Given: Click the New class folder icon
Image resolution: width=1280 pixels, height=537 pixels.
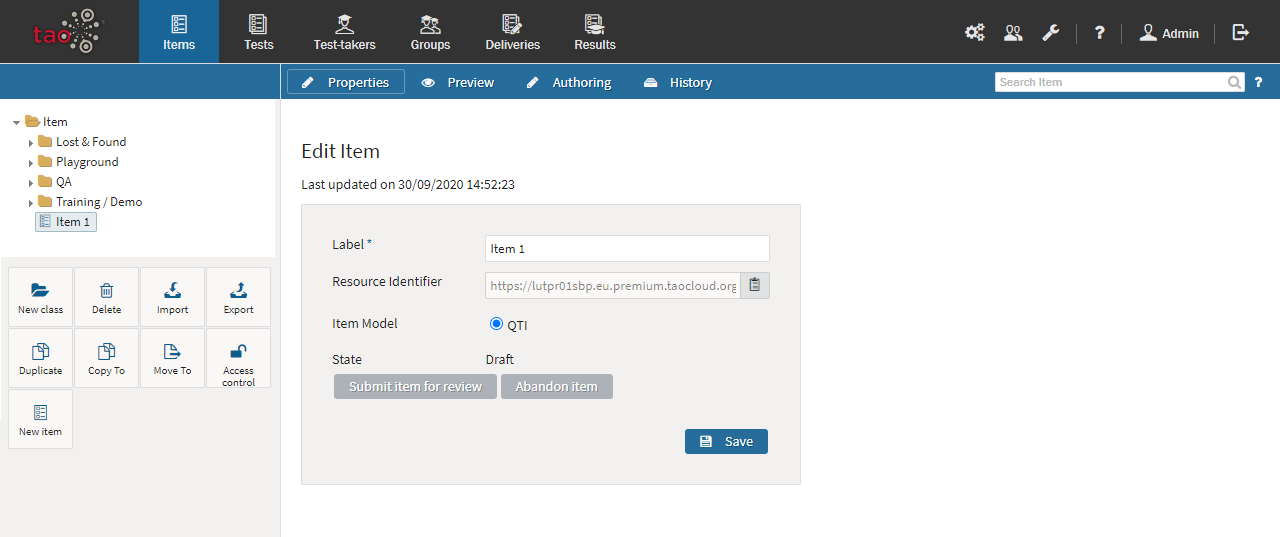Looking at the screenshot, I should pyautogui.click(x=40, y=291).
